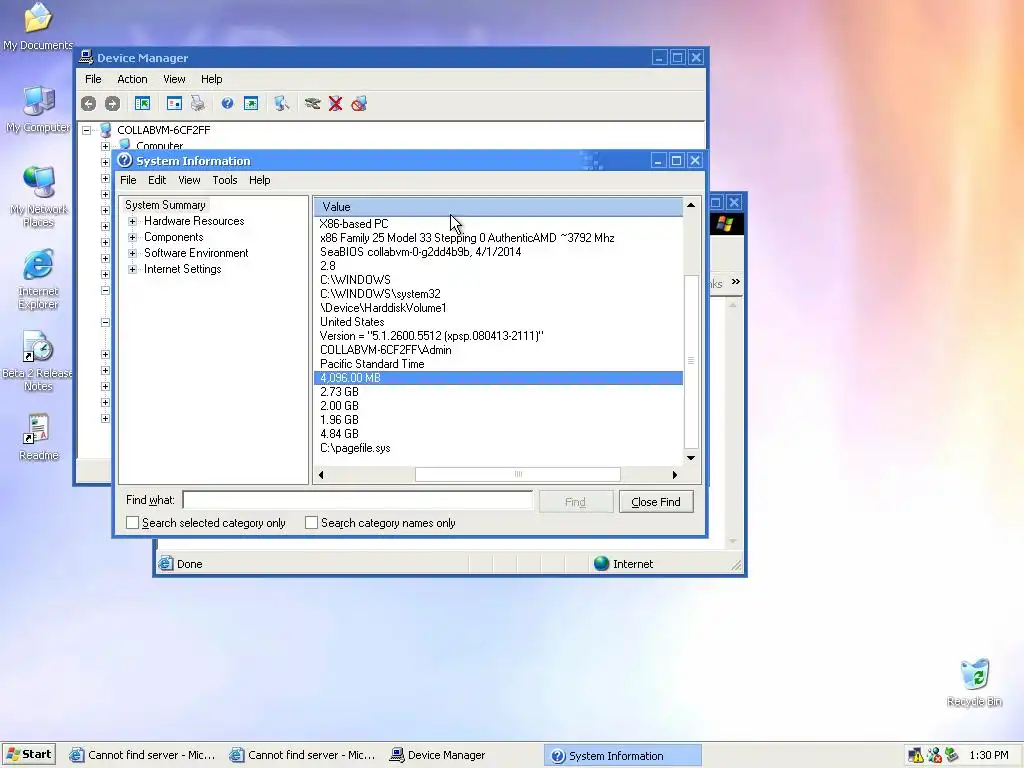
Task: Click the vertical scrollbar thumb in value list
Action: (691, 360)
